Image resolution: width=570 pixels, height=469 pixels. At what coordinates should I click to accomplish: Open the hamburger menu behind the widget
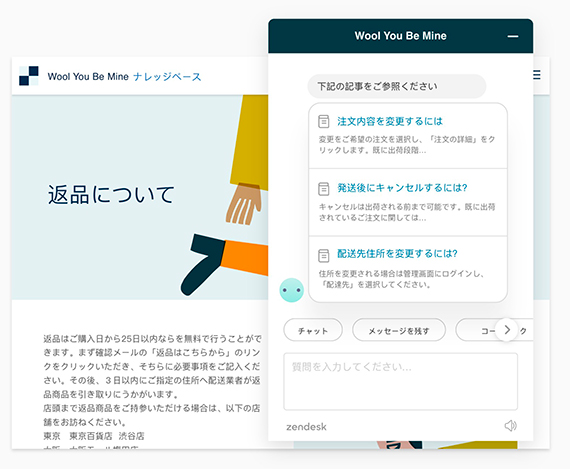point(537,75)
